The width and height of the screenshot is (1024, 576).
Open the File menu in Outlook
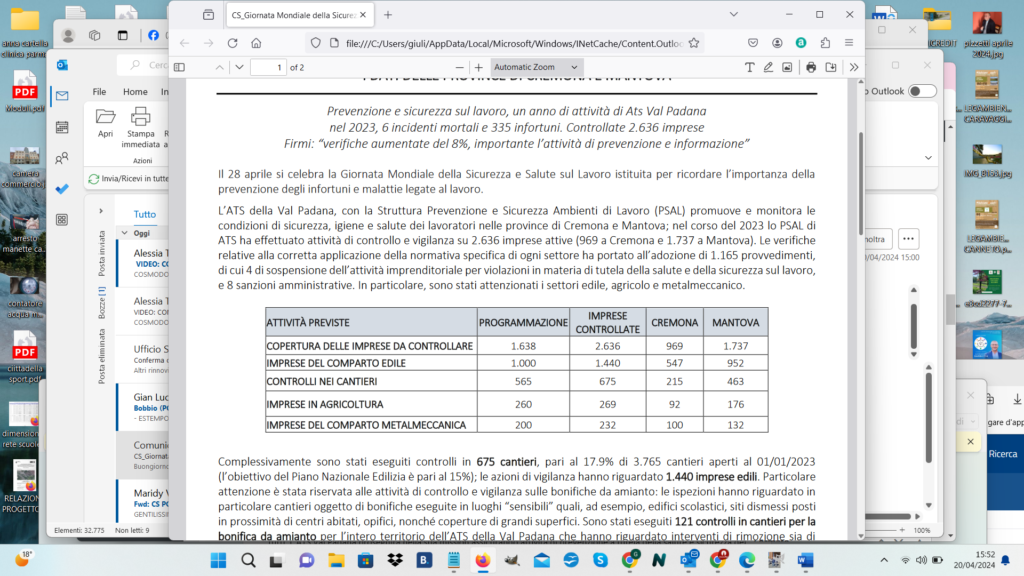click(99, 91)
